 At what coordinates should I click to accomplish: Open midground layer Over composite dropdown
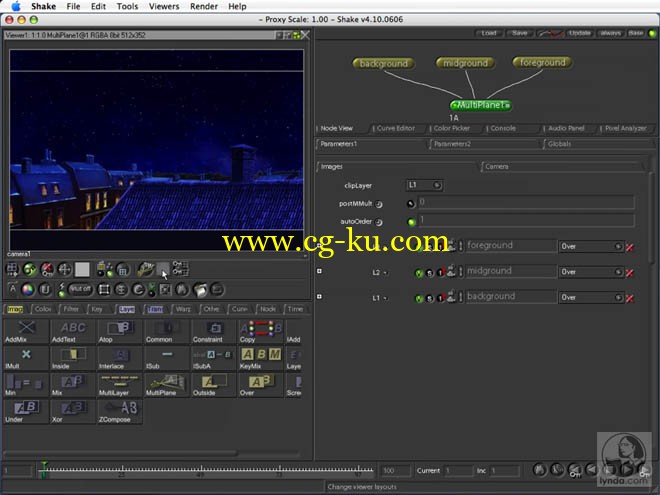point(591,272)
